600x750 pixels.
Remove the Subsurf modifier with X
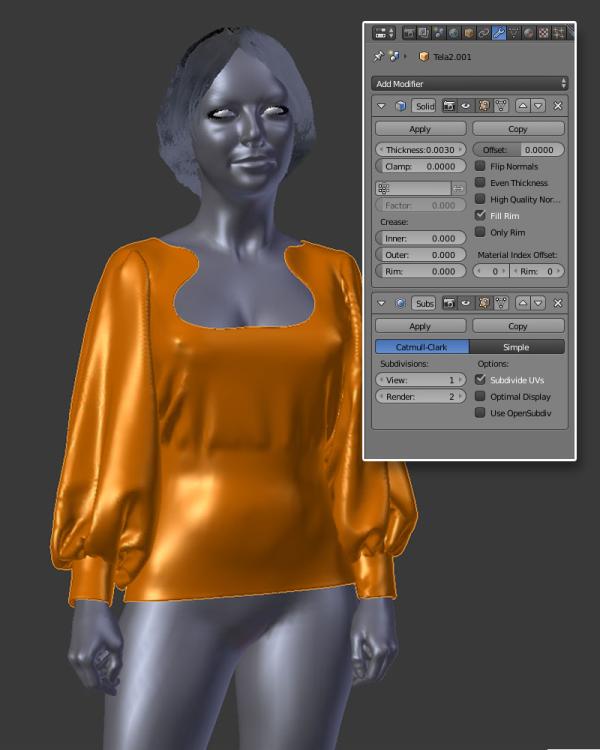click(558, 302)
